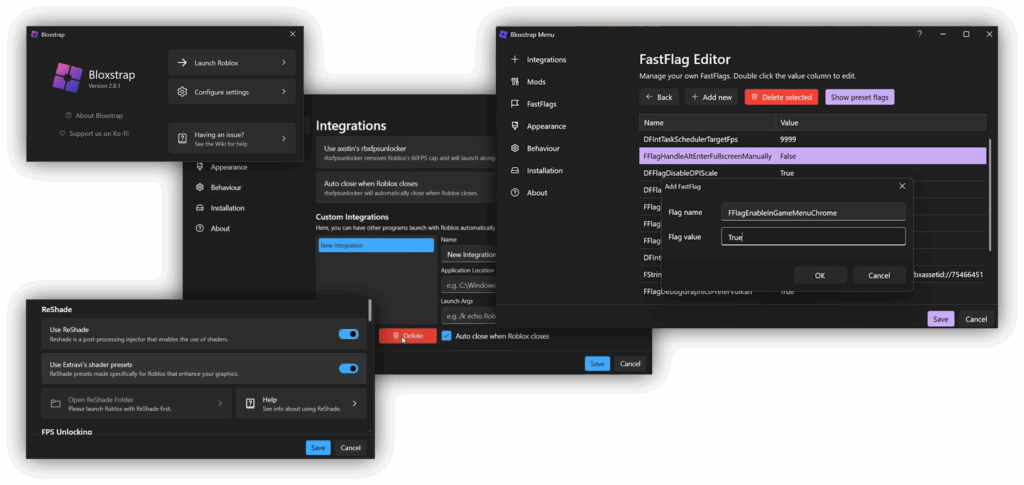Screen dimensions: 1024x485
Task: Click Cancel in Integrations window
Action: [x=630, y=364]
